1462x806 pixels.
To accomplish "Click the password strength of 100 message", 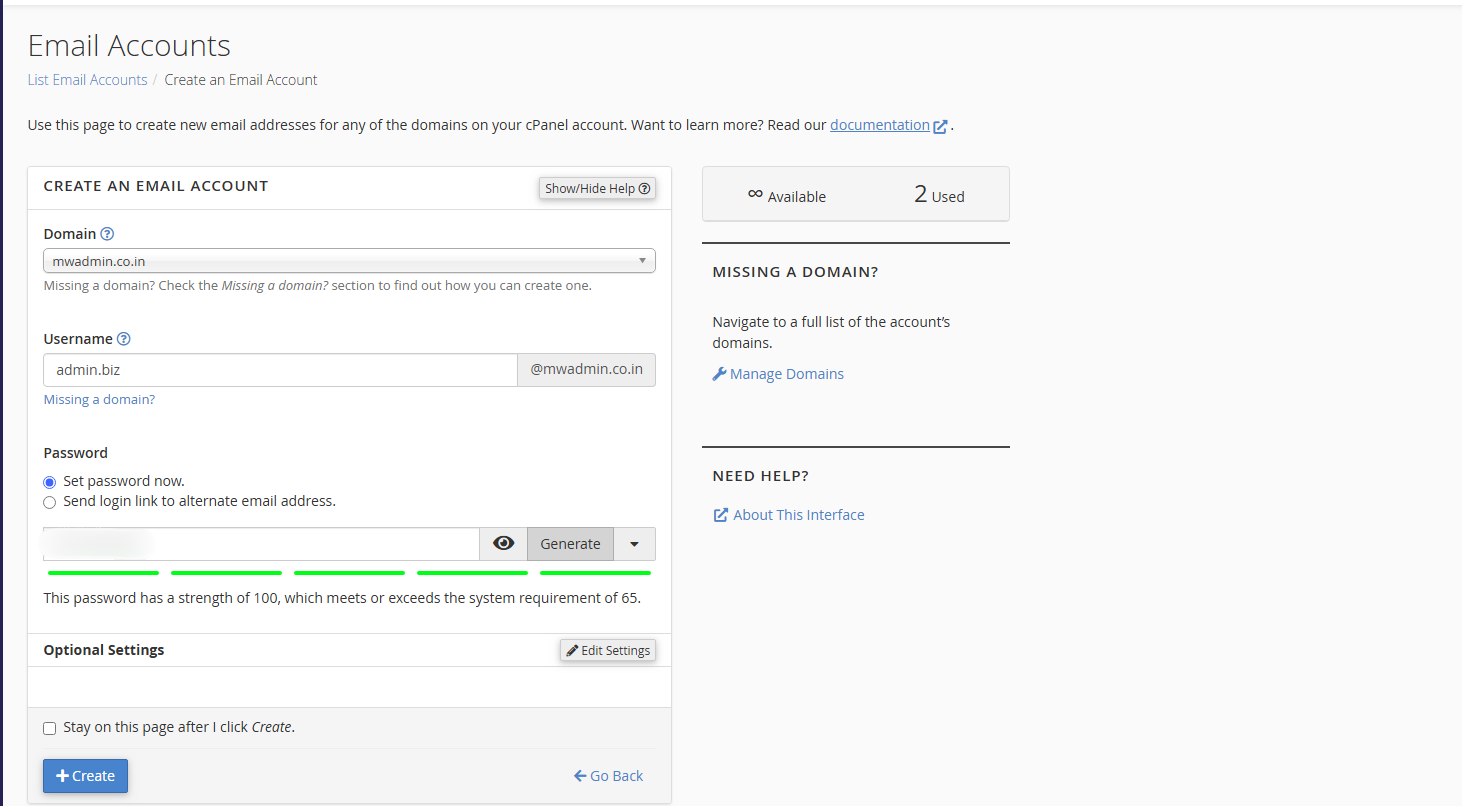I will click(x=342, y=599).
